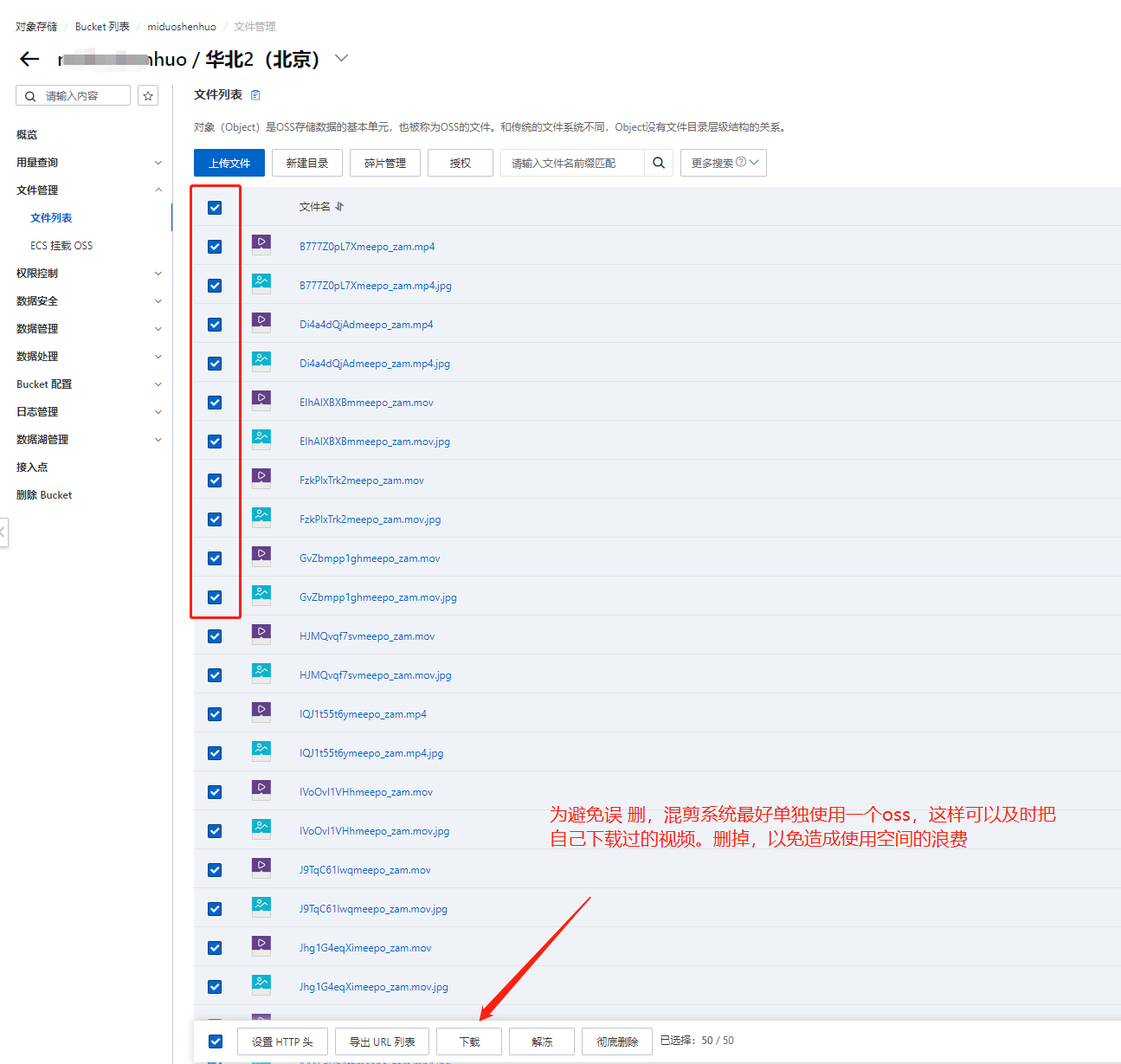Viewport: 1121px width, 1064px height.
Task: Click image icon for Jhg1G4eqXimeepo_zam.mov.jpg
Action: (261, 984)
